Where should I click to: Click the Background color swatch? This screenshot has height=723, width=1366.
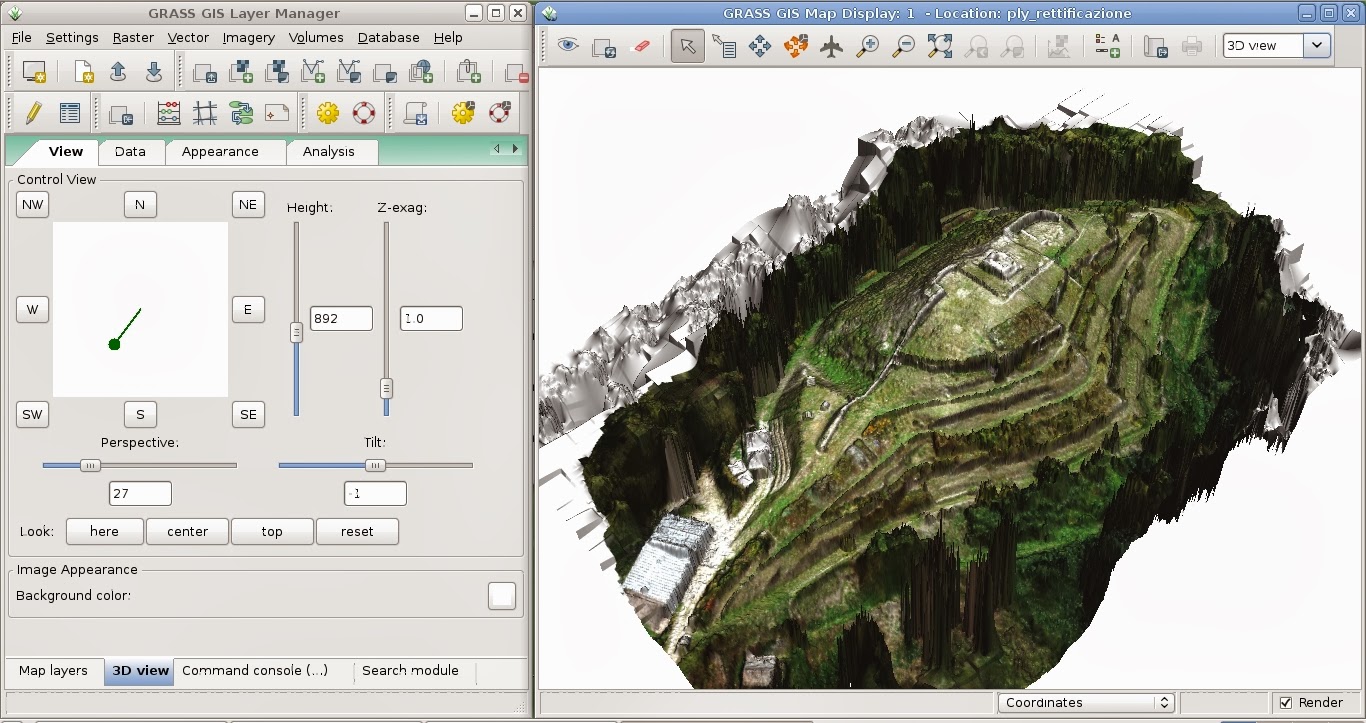tap(502, 596)
